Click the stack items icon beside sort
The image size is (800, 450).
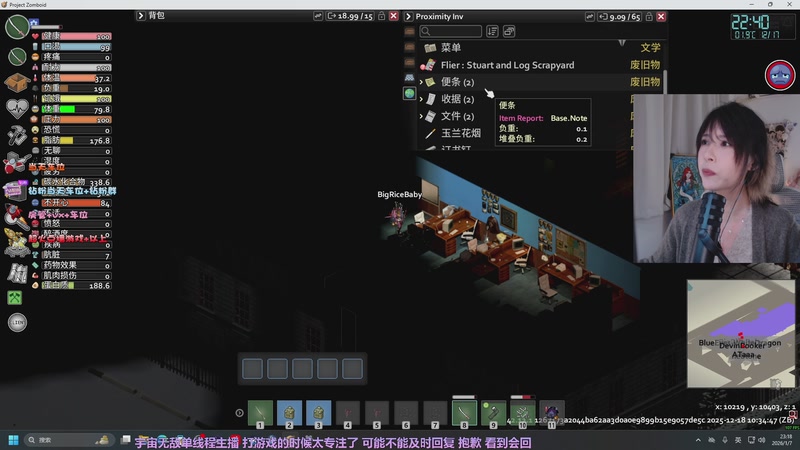pos(509,32)
